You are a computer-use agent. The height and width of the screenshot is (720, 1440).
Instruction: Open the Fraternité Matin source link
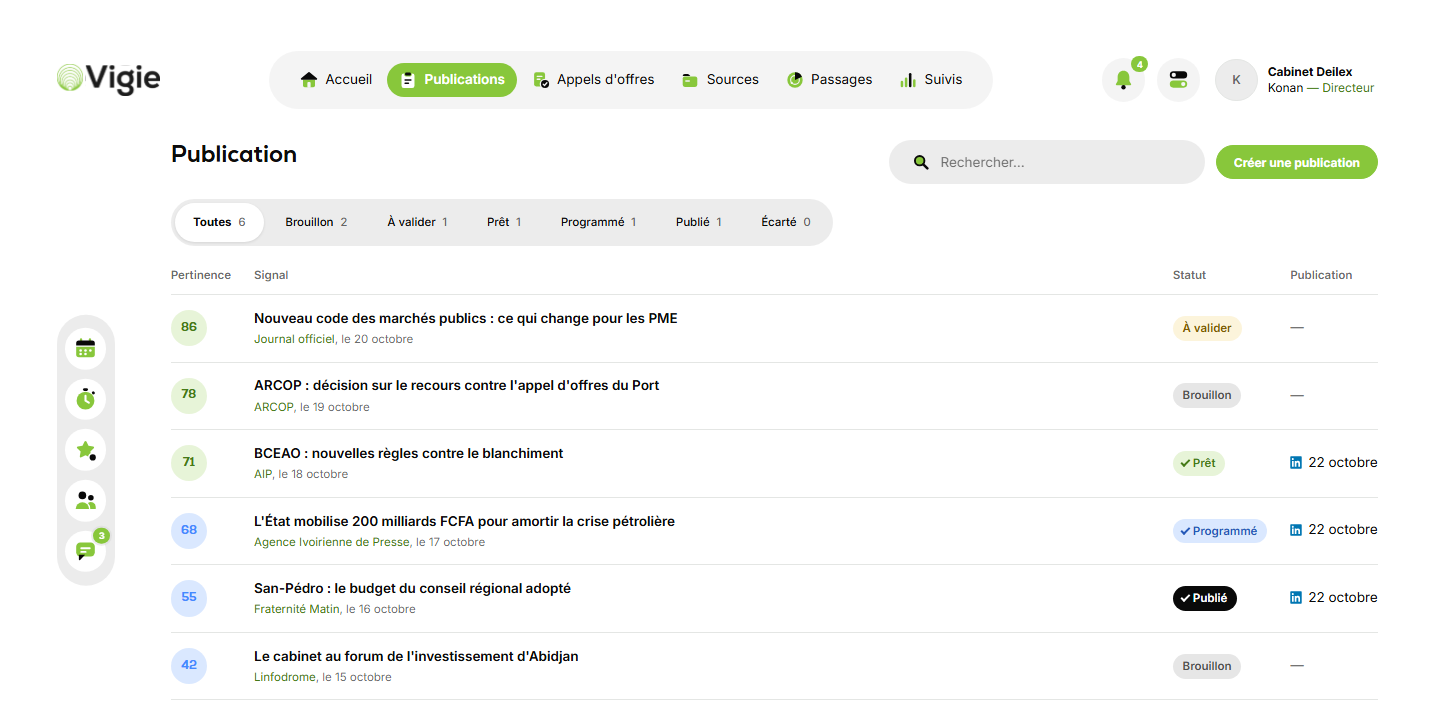click(297, 609)
